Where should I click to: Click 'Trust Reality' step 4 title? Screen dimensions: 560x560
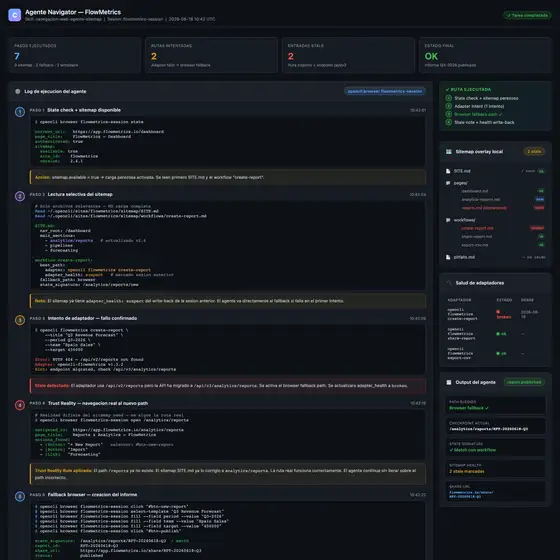point(98,403)
